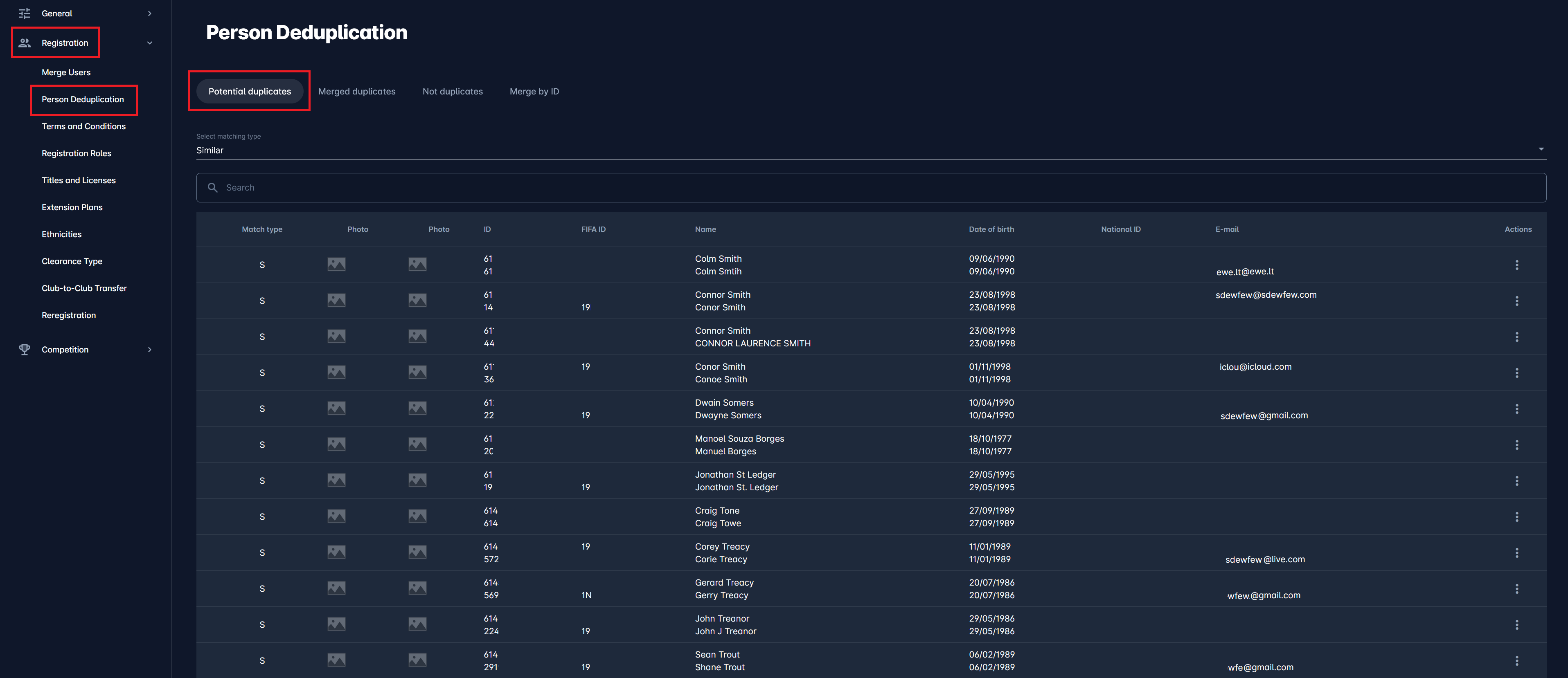Click the photo placeholder for Connor Smith
1568x678 pixels.
(x=336, y=300)
